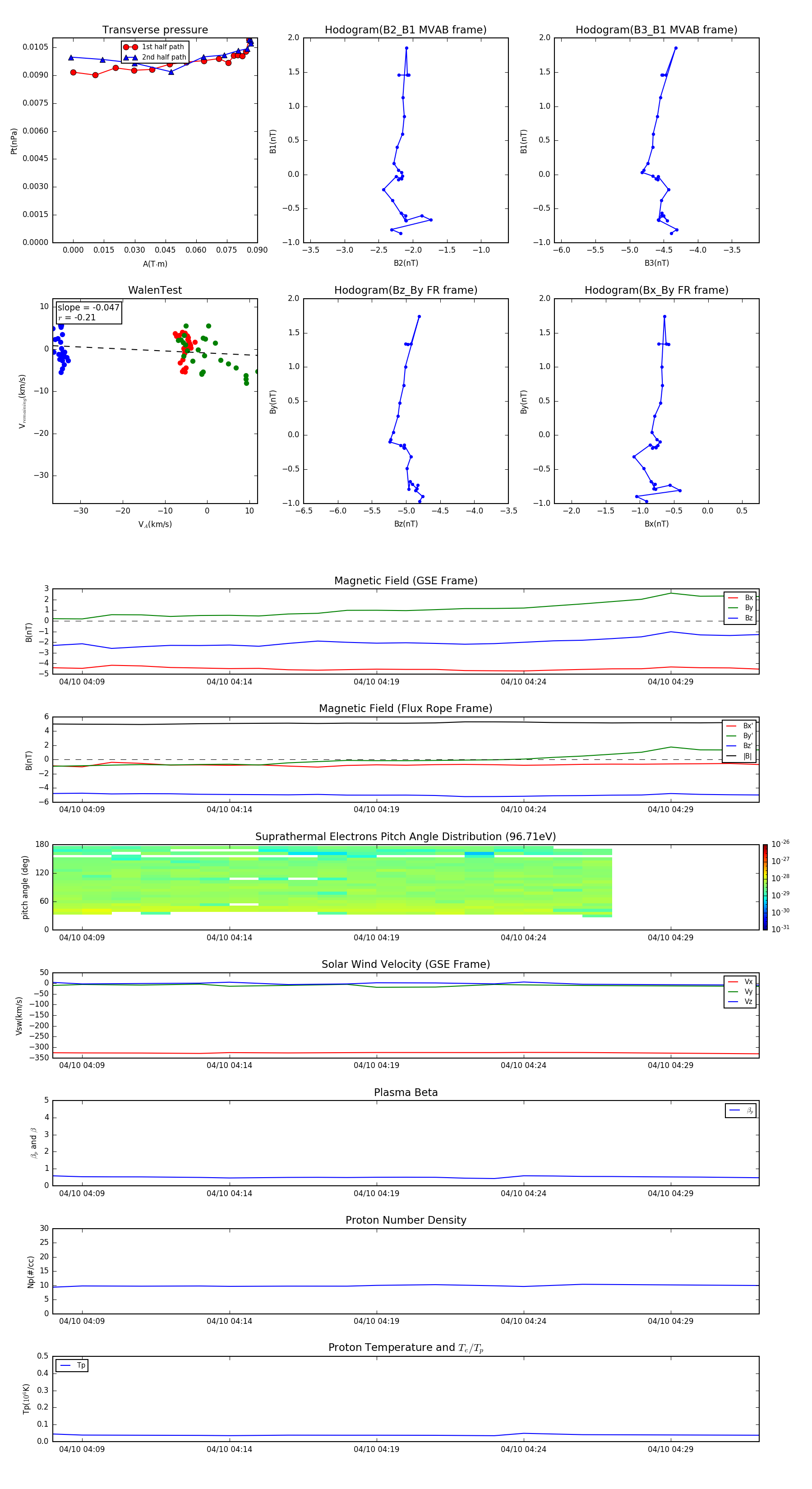Click the pitch angle color scale bar

pyautogui.click(x=765, y=887)
